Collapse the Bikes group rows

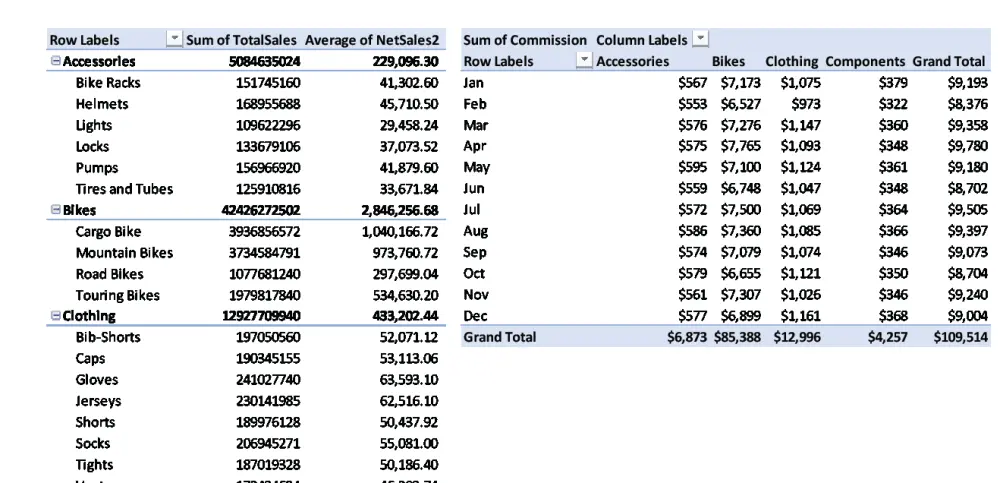55,211
